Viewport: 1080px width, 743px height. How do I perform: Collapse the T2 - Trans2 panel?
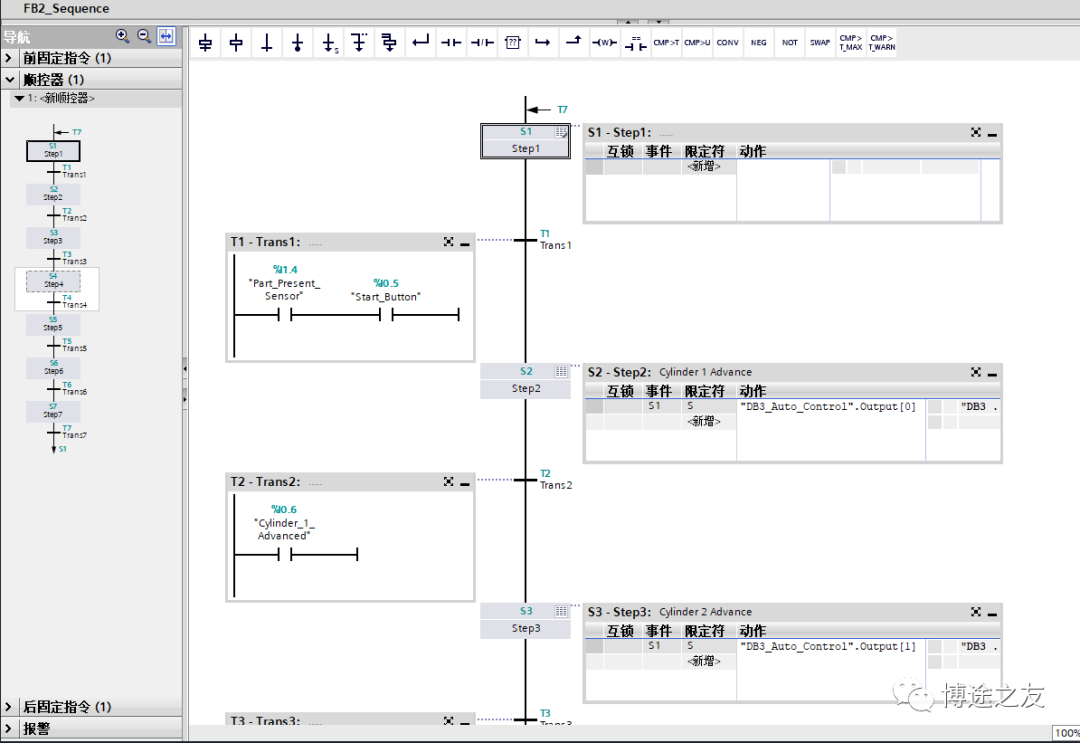[x=465, y=482]
